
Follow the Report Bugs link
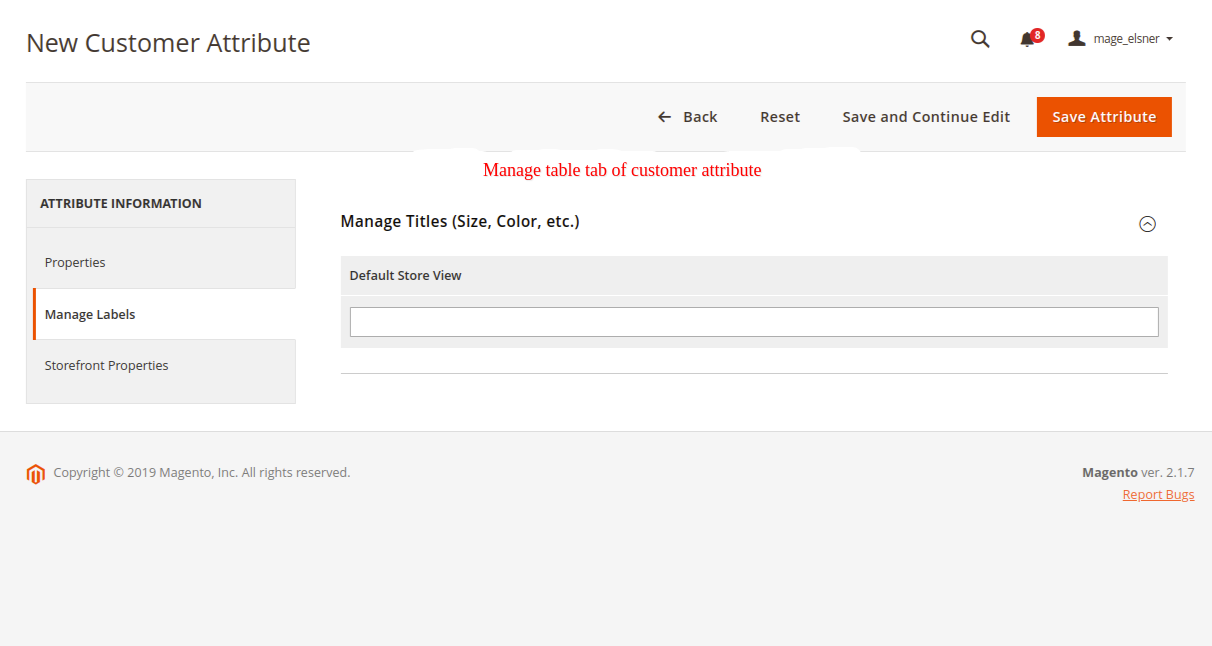pyautogui.click(x=1158, y=495)
